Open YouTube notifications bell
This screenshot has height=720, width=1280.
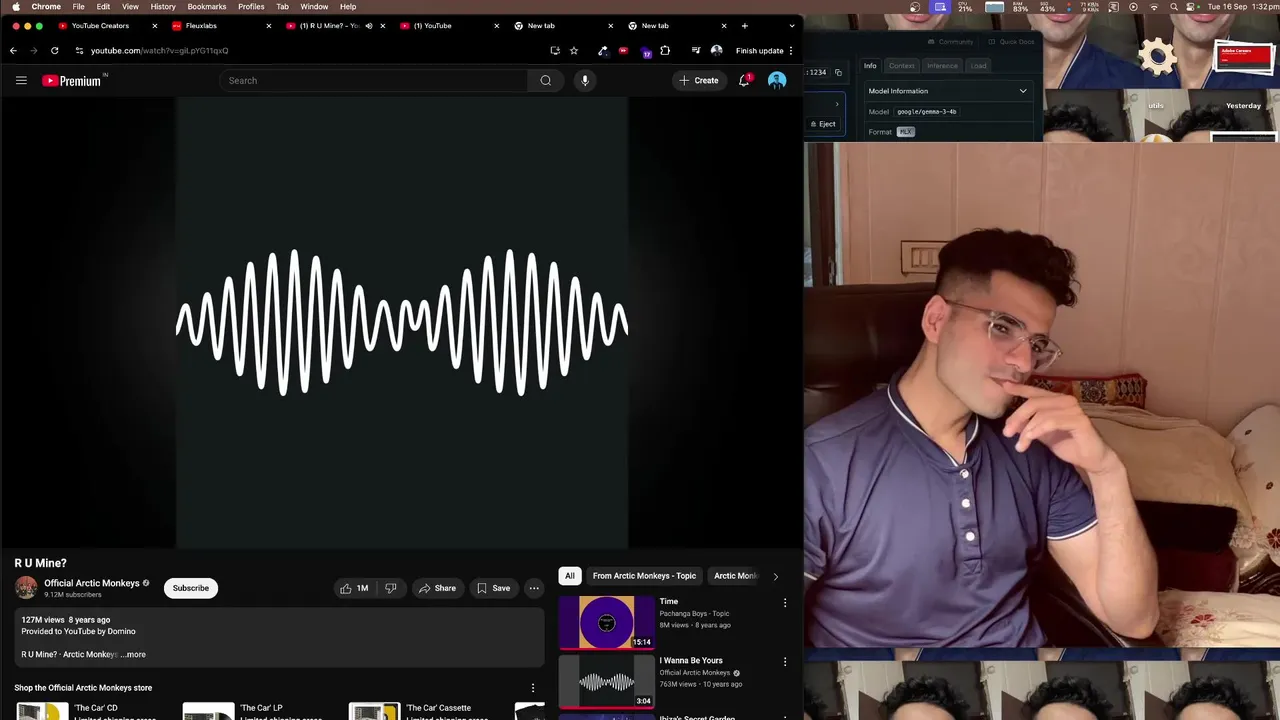744,80
